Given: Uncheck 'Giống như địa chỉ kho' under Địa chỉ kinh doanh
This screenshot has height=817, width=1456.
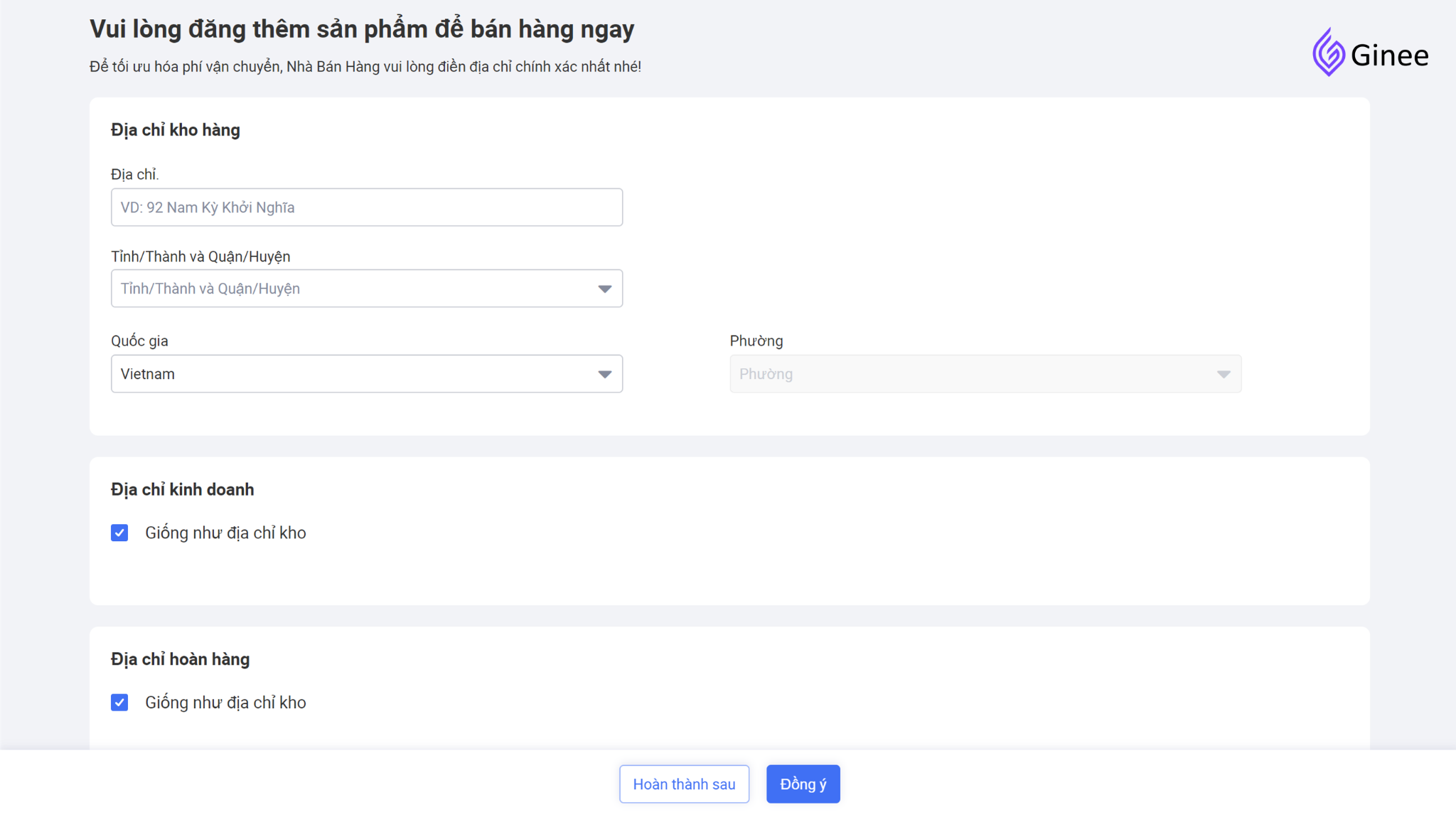Looking at the screenshot, I should click(x=119, y=533).
